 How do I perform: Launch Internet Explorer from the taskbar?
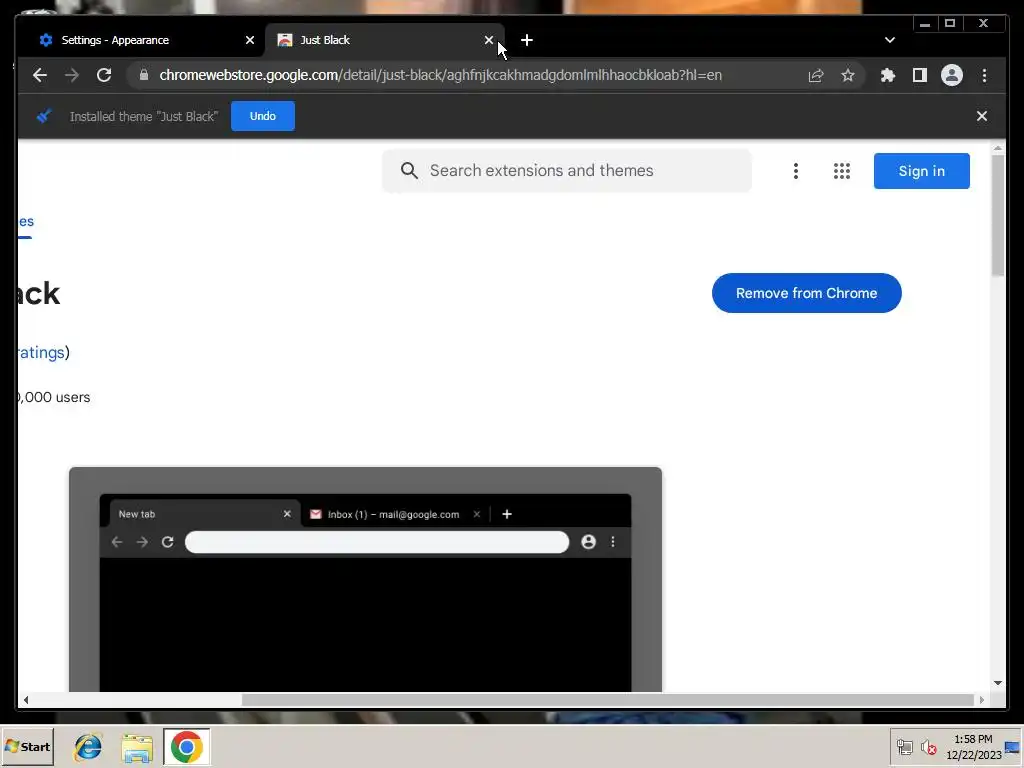tap(88, 747)
